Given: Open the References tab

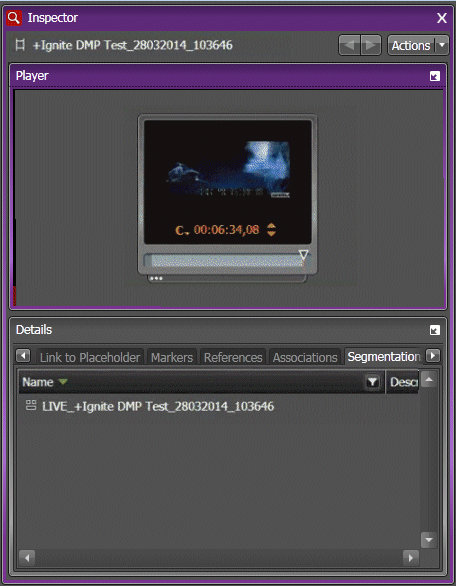Looking at the screenshot, I should tap(233, 357).
